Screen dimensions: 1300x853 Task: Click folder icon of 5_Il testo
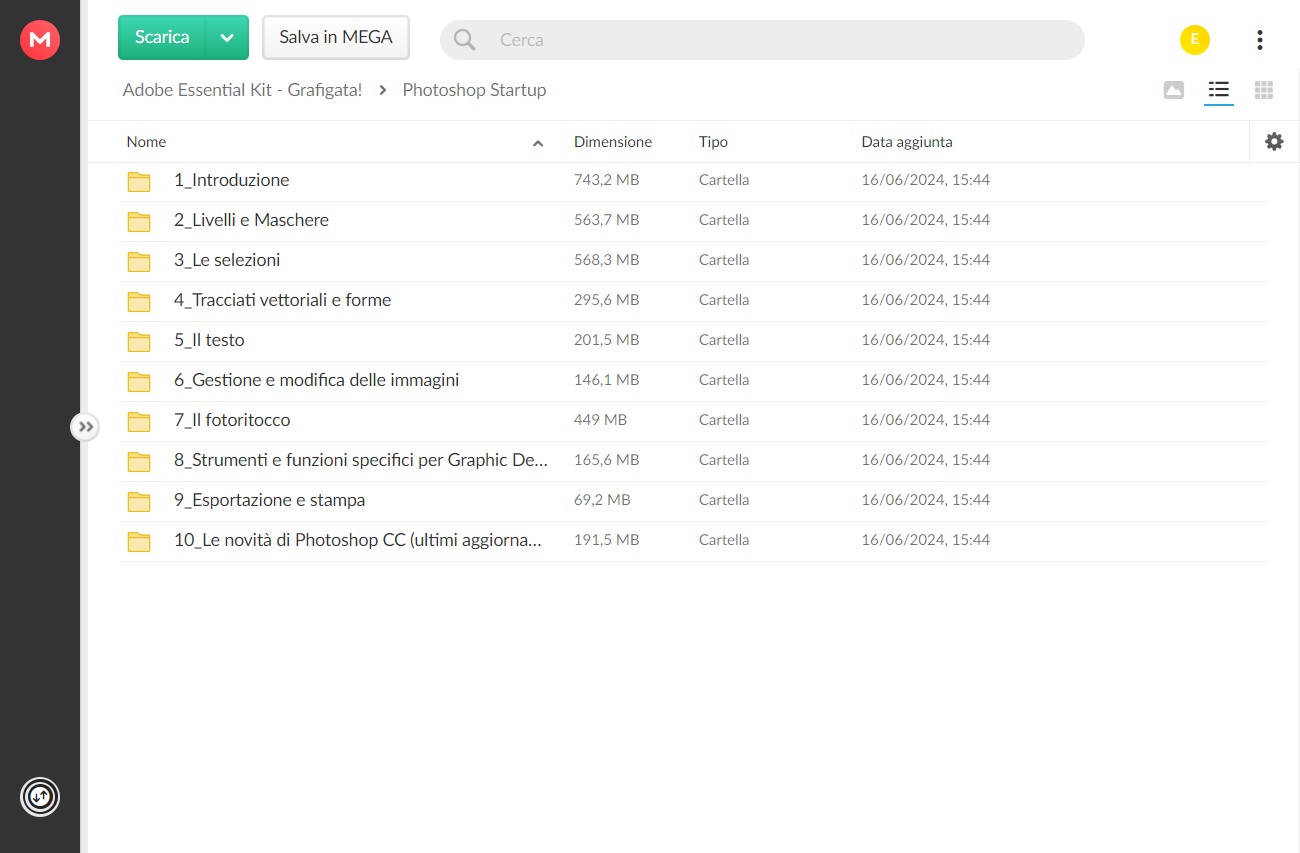tap(139, 341)
